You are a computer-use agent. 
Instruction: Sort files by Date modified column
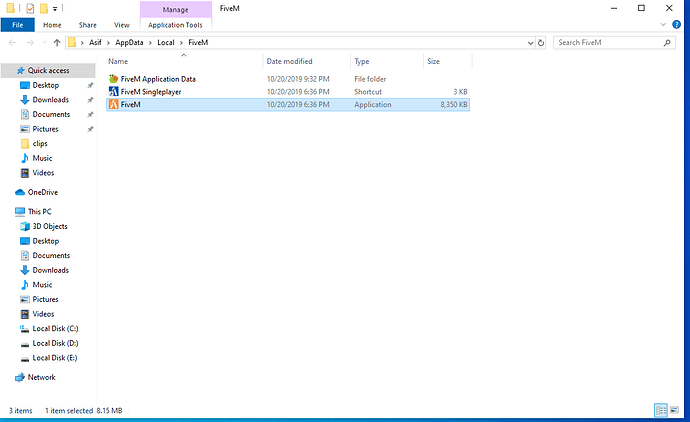click(290, 62)
